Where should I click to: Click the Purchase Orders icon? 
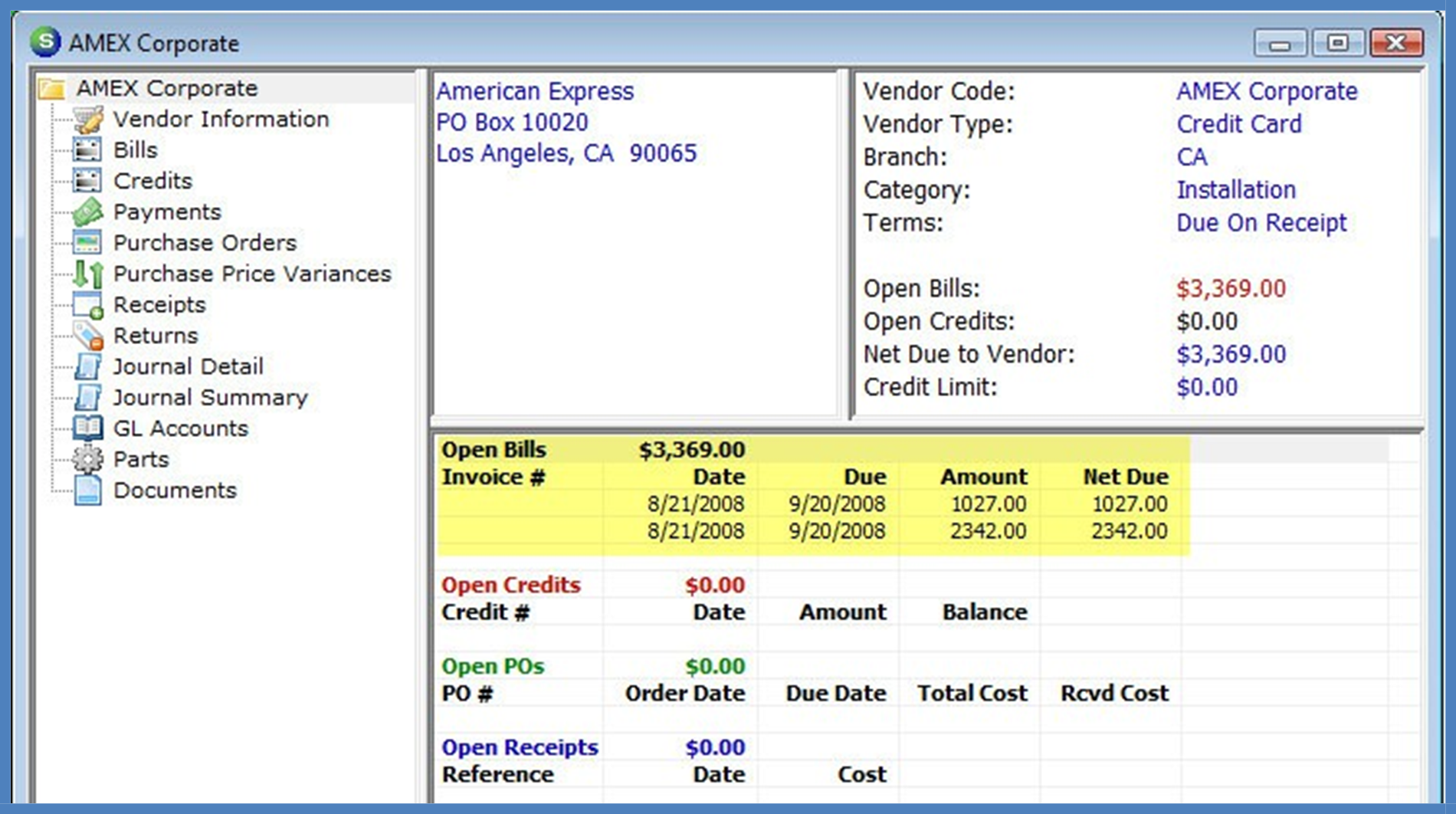click(x=87, y=243)
